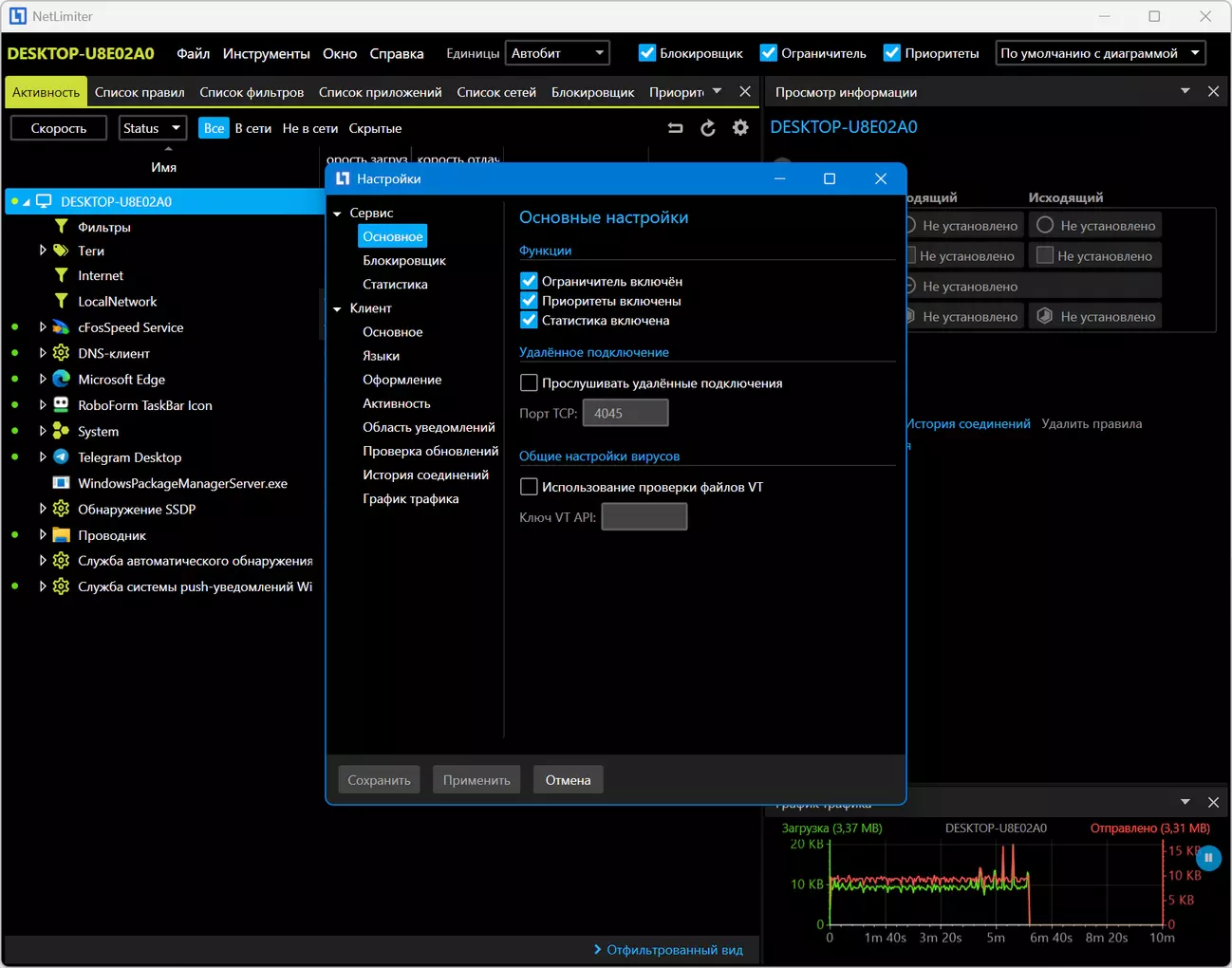Click the cFosSpeed Service icon
The image size is (1232, 968).
coord(62,327)
